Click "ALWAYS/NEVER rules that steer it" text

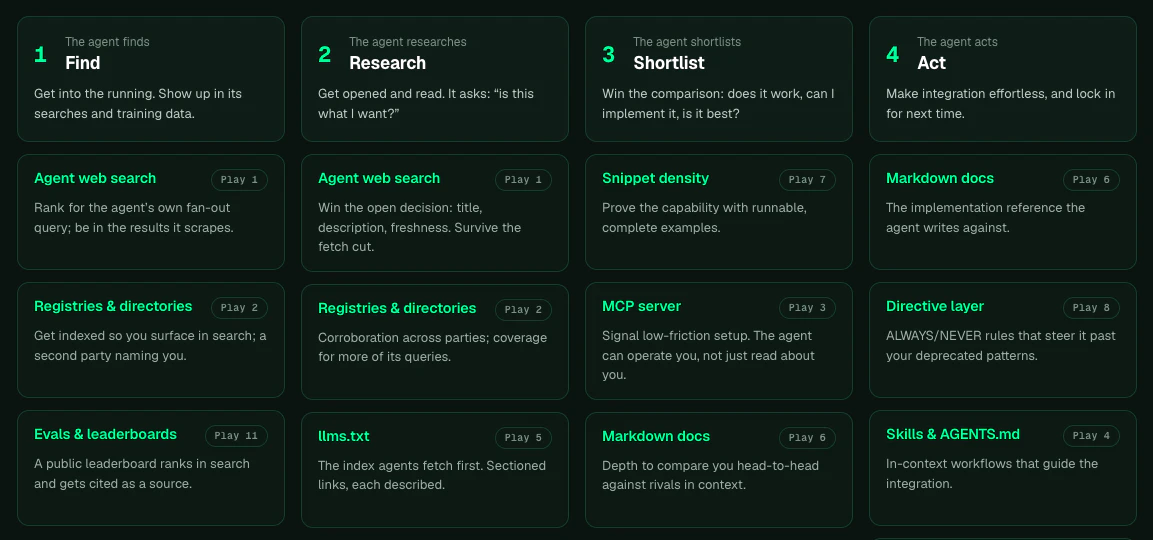[x=1001, y=346]
